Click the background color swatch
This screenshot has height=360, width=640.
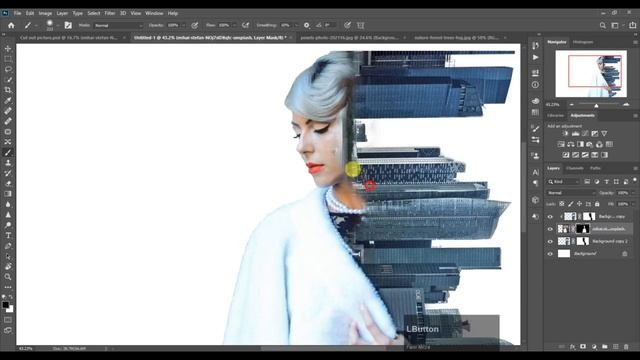(x=11, y=310)
